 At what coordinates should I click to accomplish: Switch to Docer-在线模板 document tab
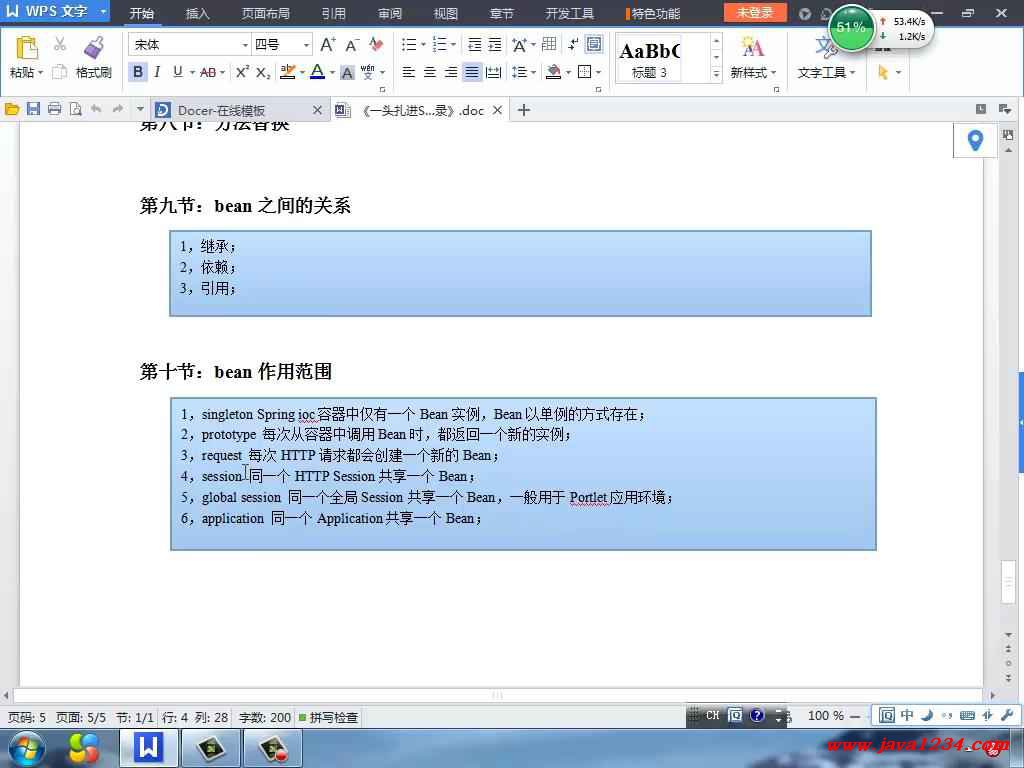pyautogui.click(x=239, y=110)
